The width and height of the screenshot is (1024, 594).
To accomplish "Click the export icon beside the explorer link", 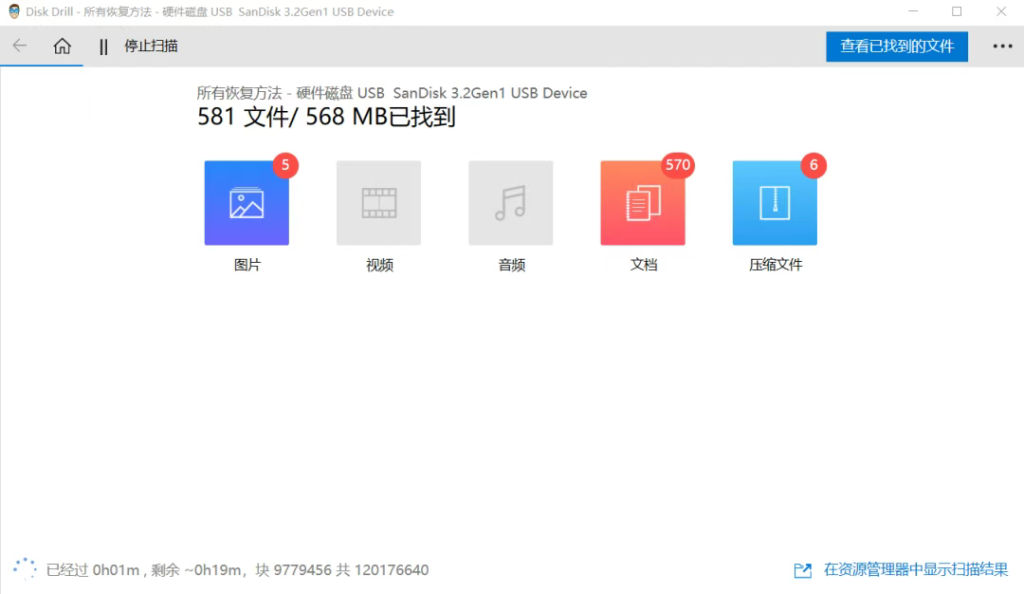I will [x=802, y=570].
